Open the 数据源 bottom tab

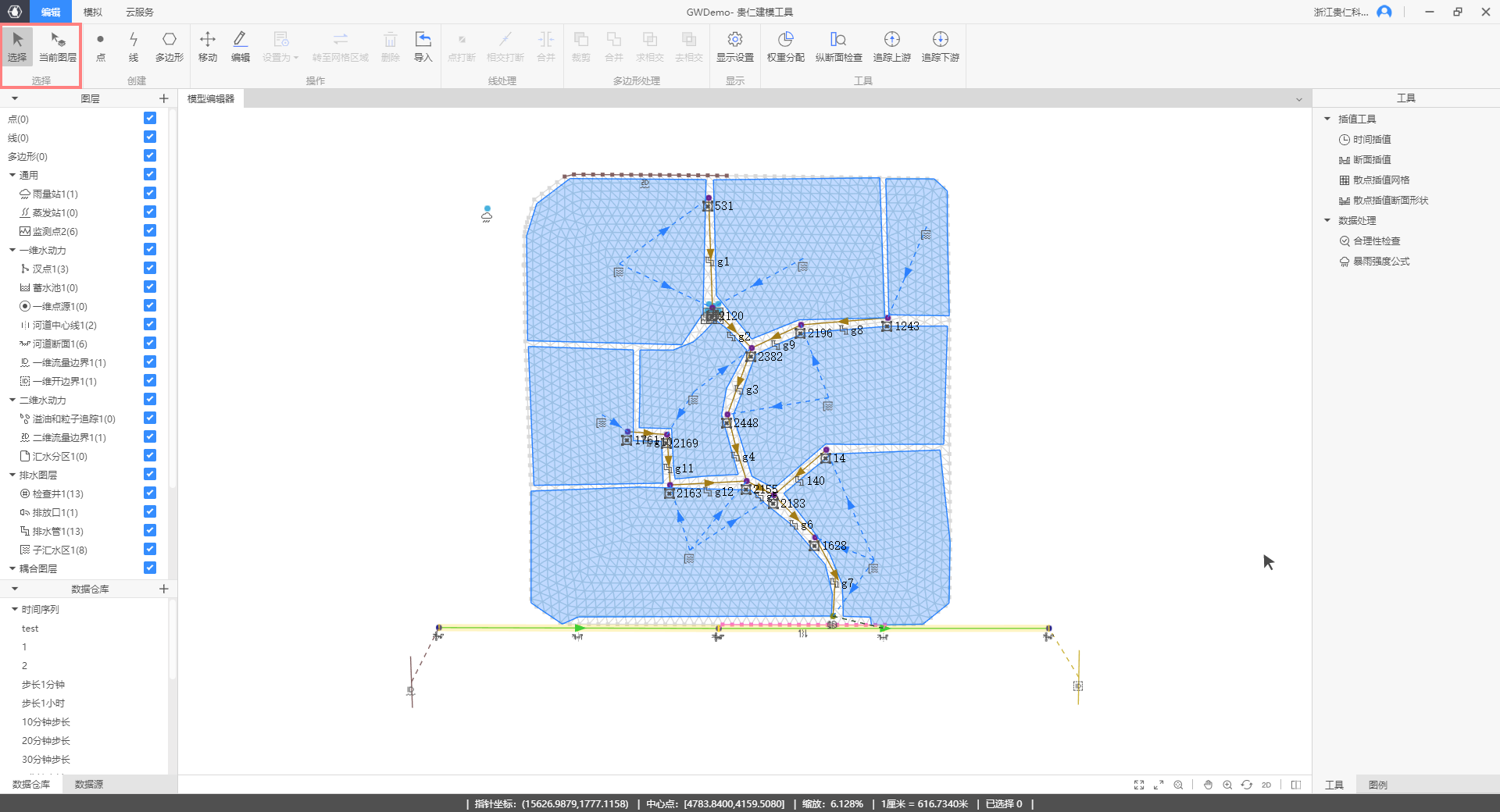click(88, 784)
